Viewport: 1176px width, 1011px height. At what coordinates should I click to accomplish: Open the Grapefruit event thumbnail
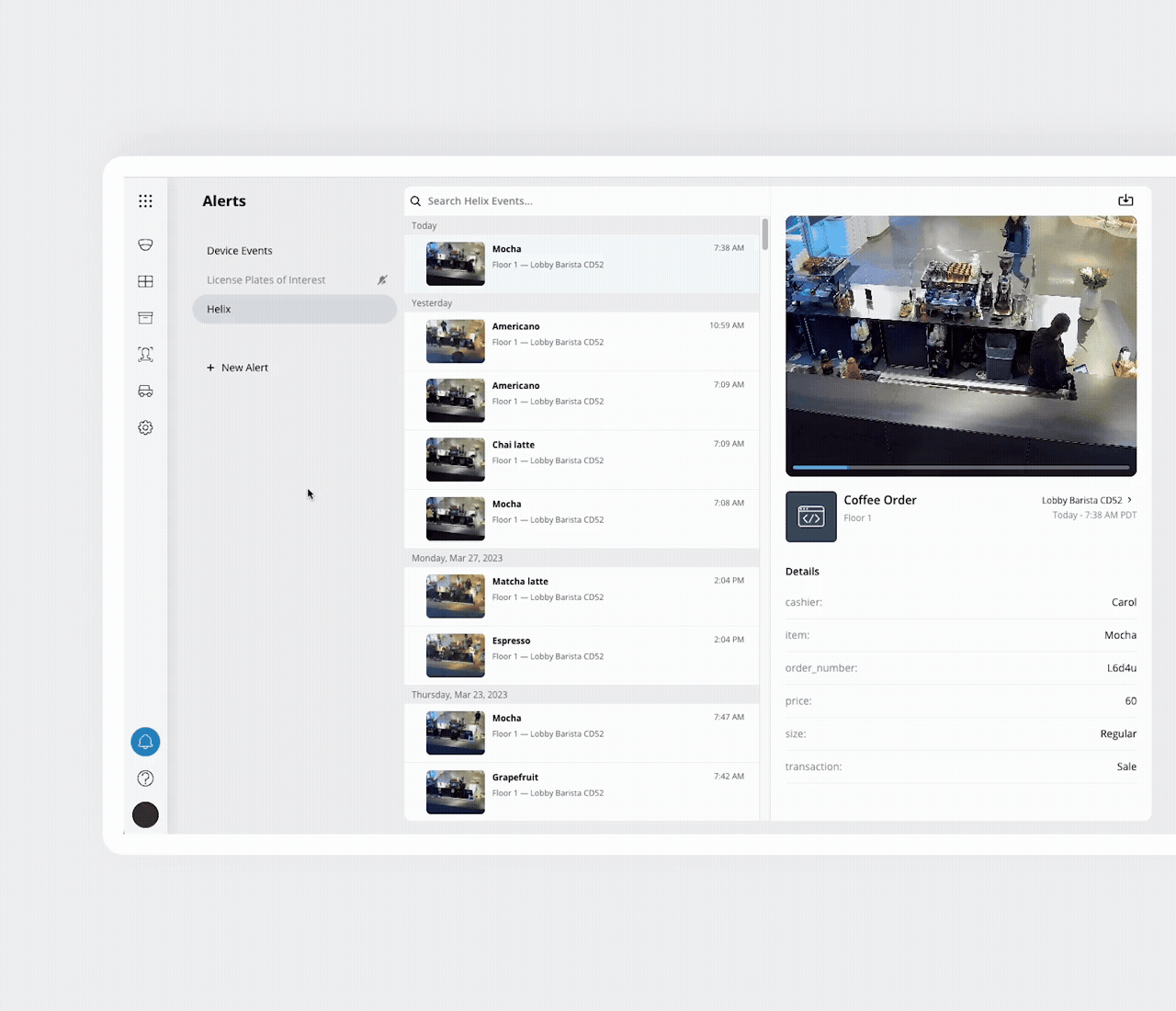point(456,792)
